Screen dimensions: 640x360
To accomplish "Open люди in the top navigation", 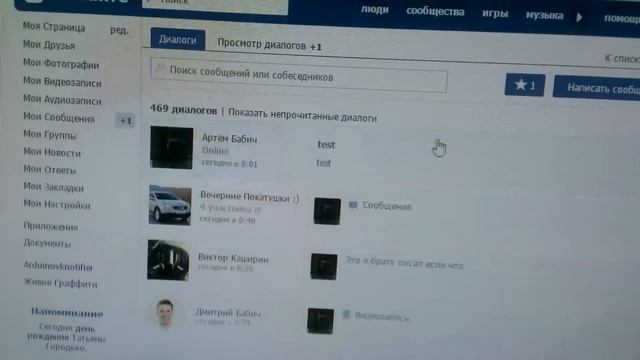I will (x=375, y=9).
